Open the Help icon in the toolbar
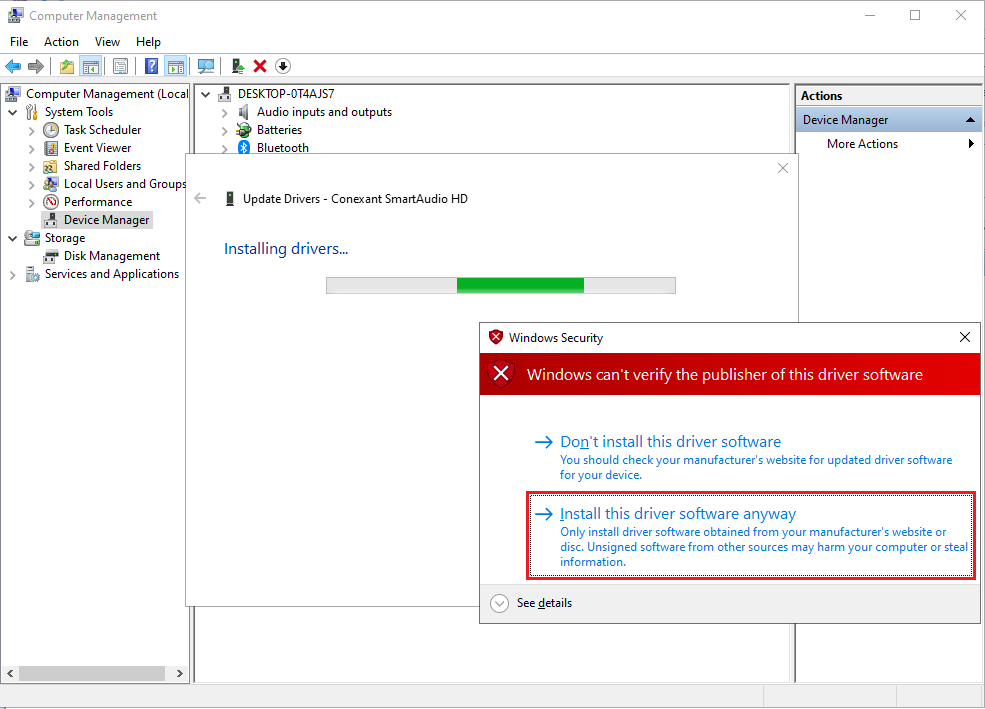Image resolution: width=985 pixels, height=709 pixels. tap(151, 66)
